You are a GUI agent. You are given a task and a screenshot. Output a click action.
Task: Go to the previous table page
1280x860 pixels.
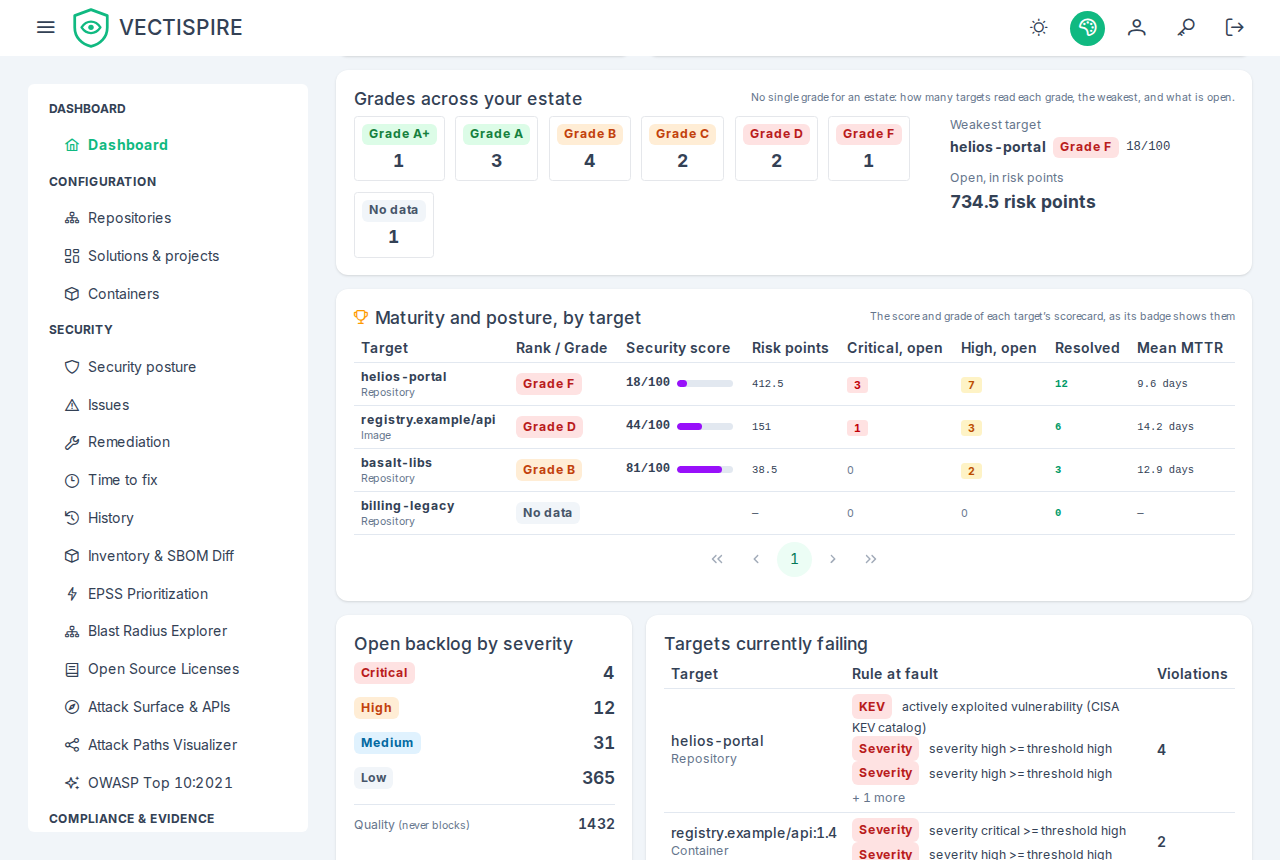(756, 559)
